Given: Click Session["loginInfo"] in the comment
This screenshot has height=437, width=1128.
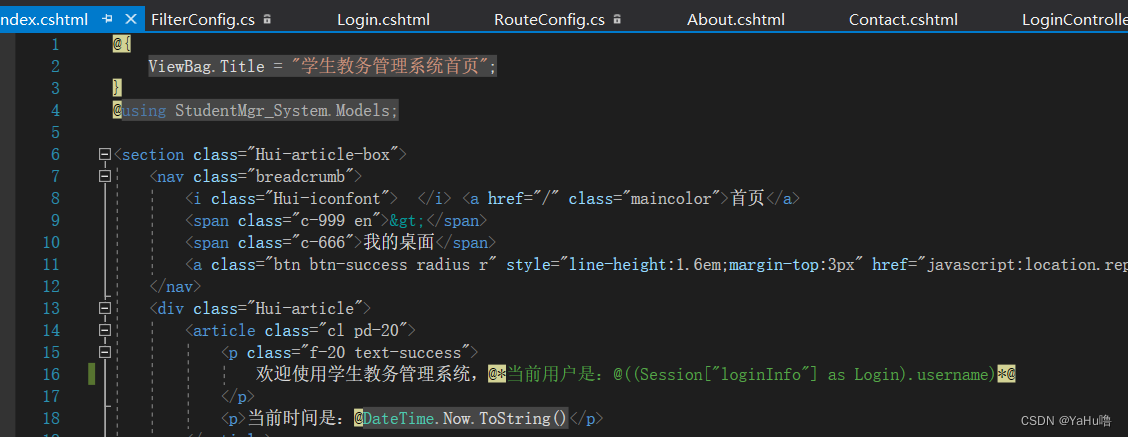Looking at the screenshot, I should 729,374.
